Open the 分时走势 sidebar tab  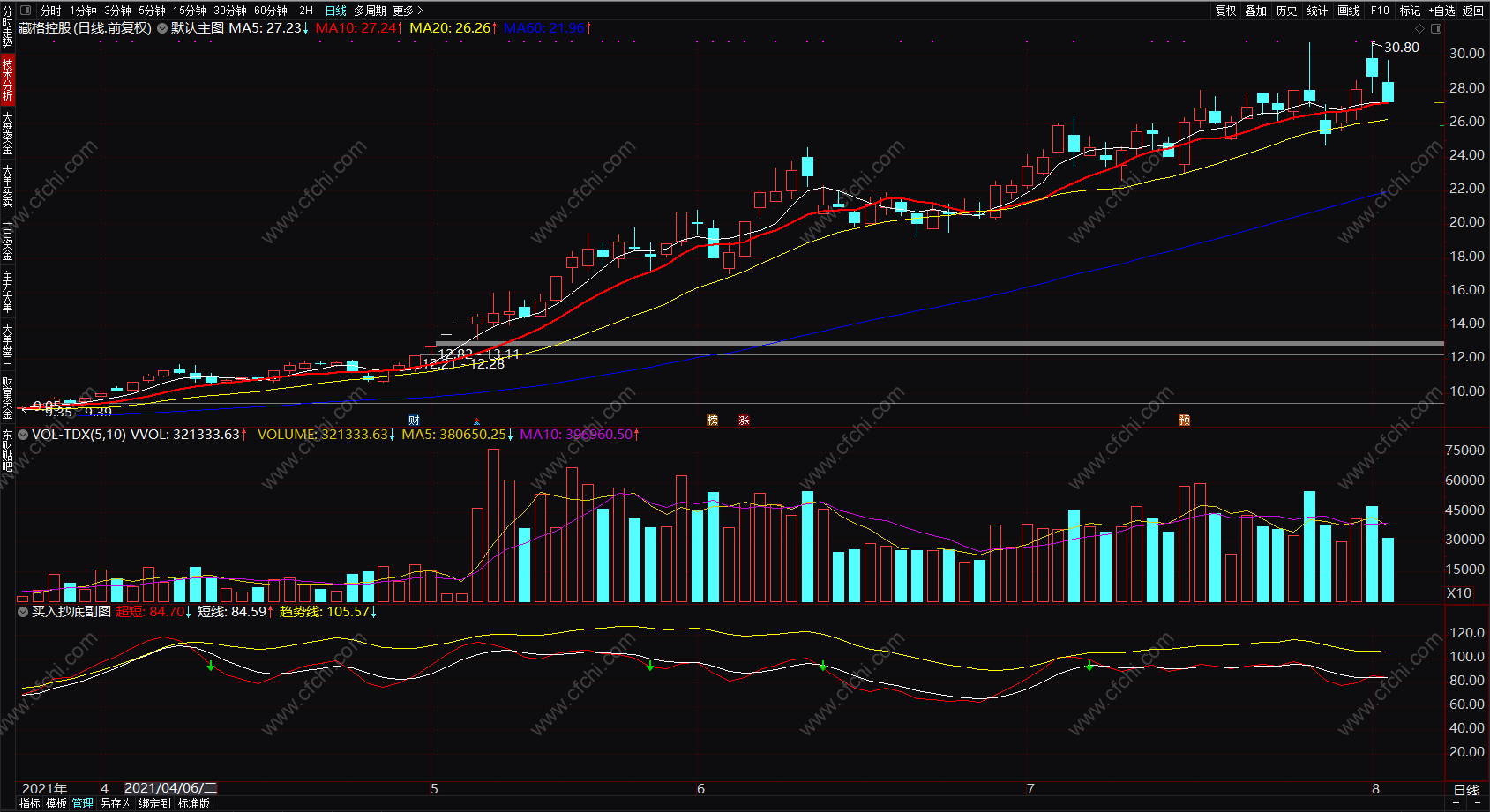click(7, 27)
